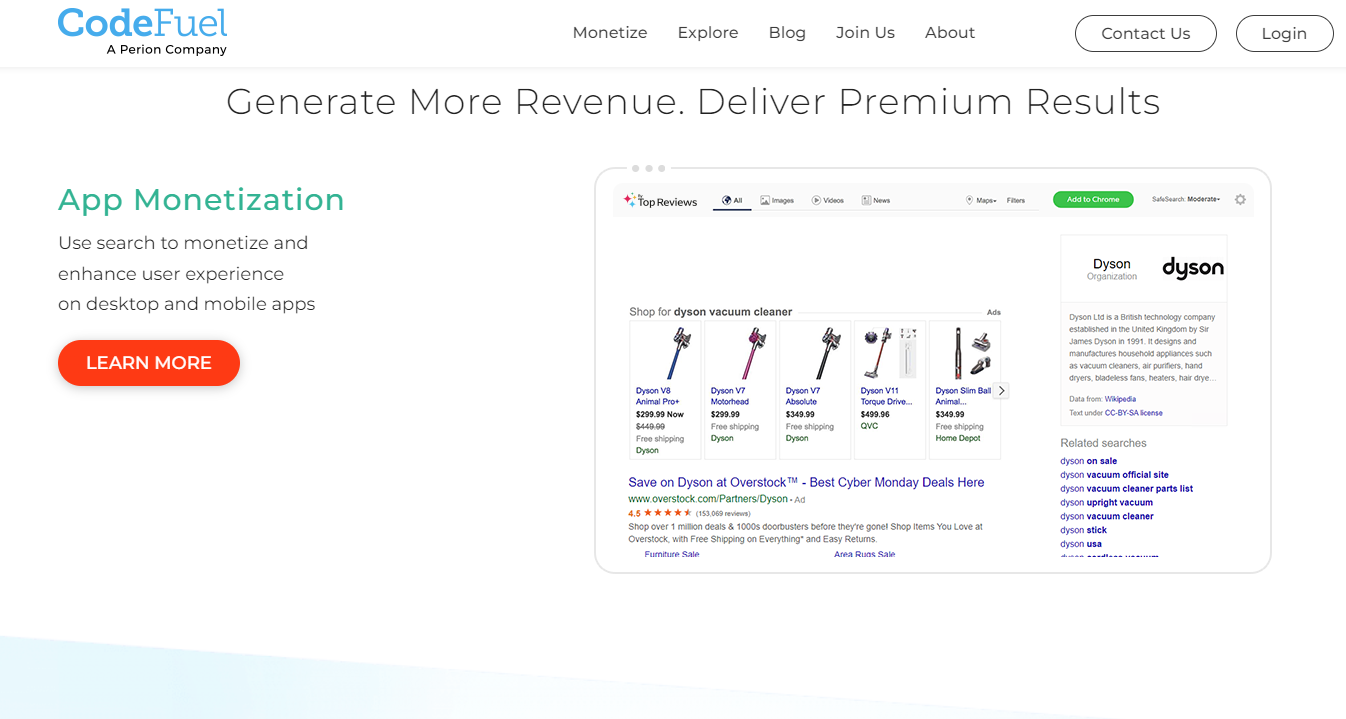Open the Dyson V7 Absolute title link

tap(803, 396)
